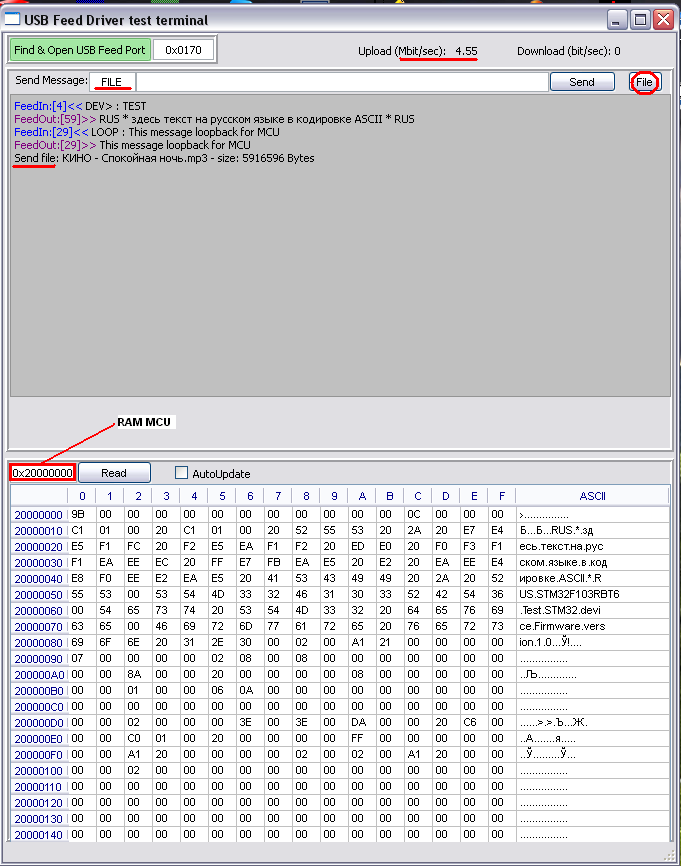Click ASCII text 'US.STM32F103RBT6'
Screen dimensions: 681x866
click(569, 595)
